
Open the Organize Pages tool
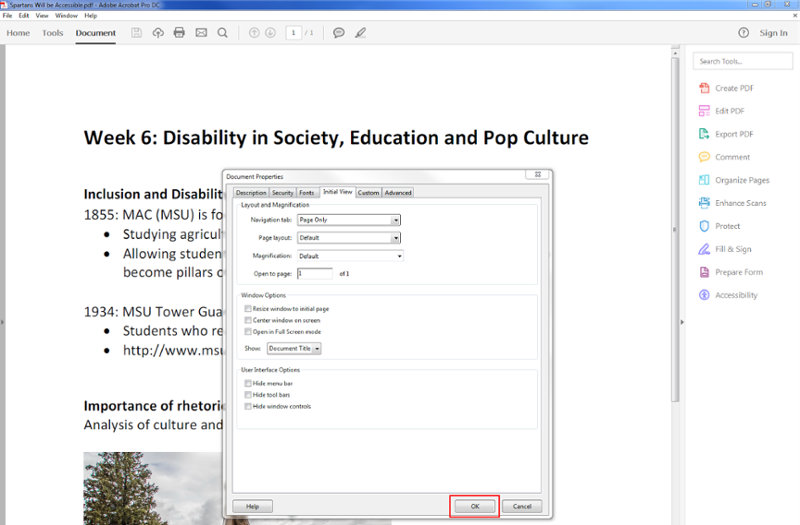[x=734, y=180]
